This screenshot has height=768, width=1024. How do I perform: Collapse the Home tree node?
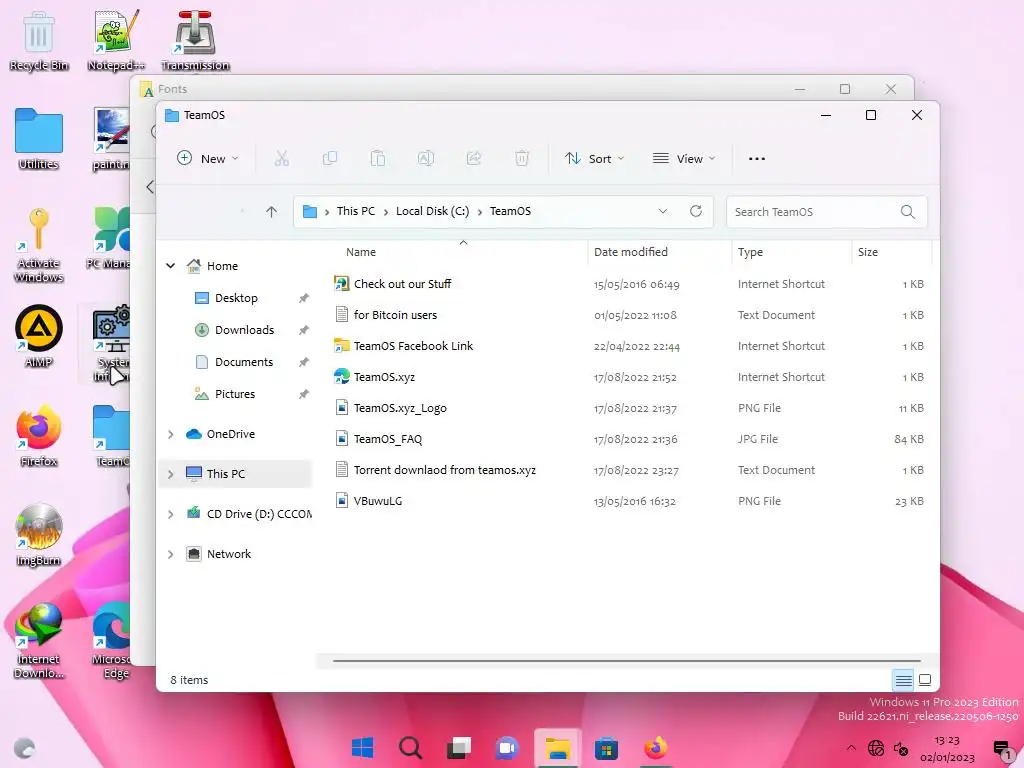pos(170,266)
